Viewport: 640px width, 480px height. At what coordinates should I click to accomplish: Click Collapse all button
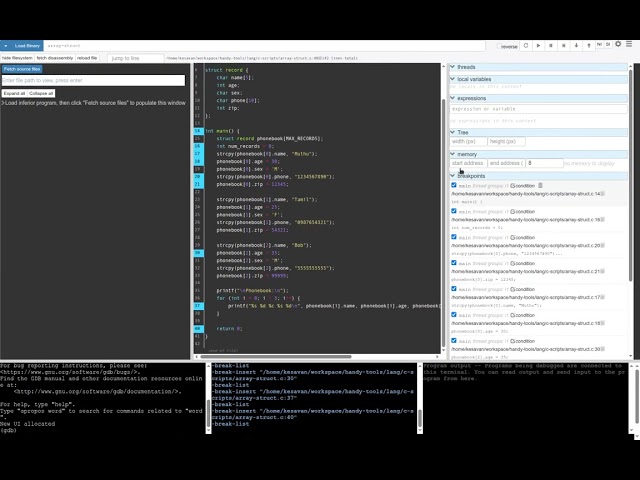(41, 93)
